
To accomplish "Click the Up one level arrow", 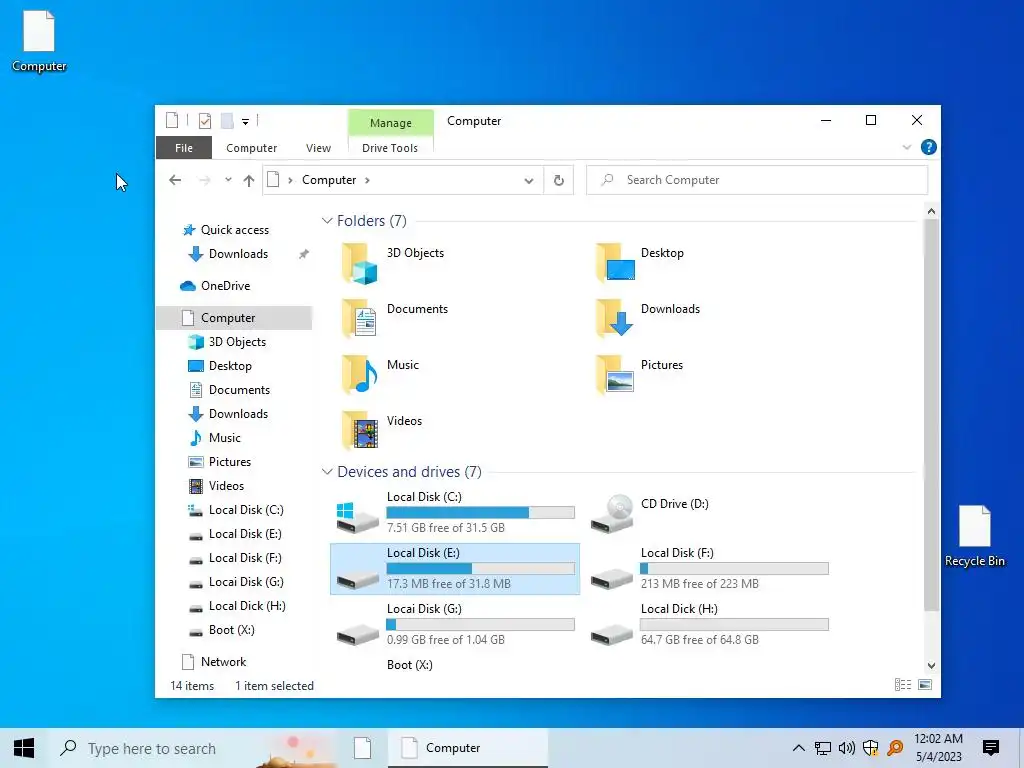I will (x=249, y=180).
